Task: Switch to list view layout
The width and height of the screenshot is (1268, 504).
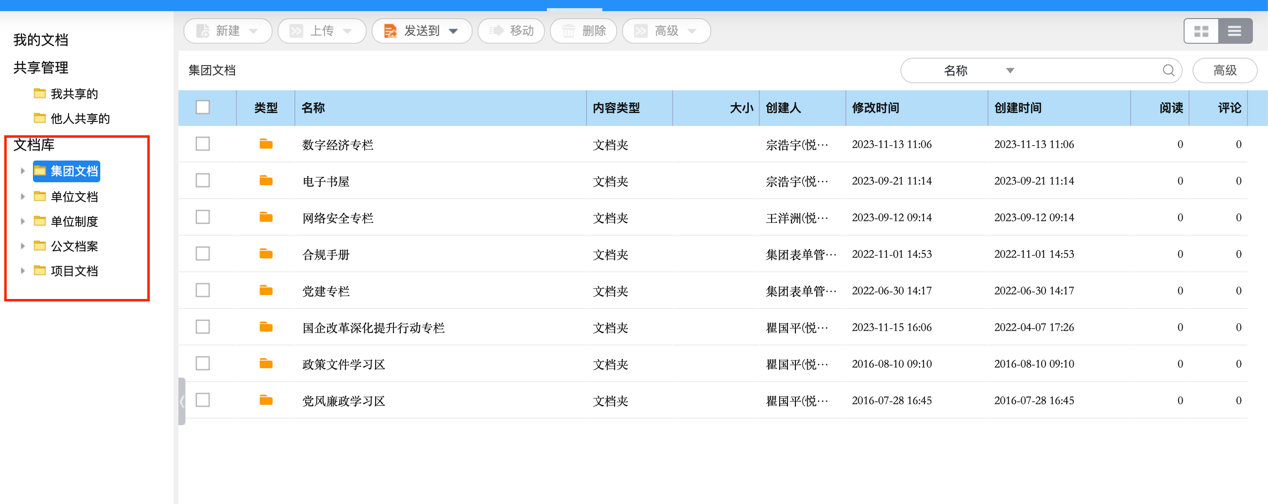Action: tap(1235, 31)
